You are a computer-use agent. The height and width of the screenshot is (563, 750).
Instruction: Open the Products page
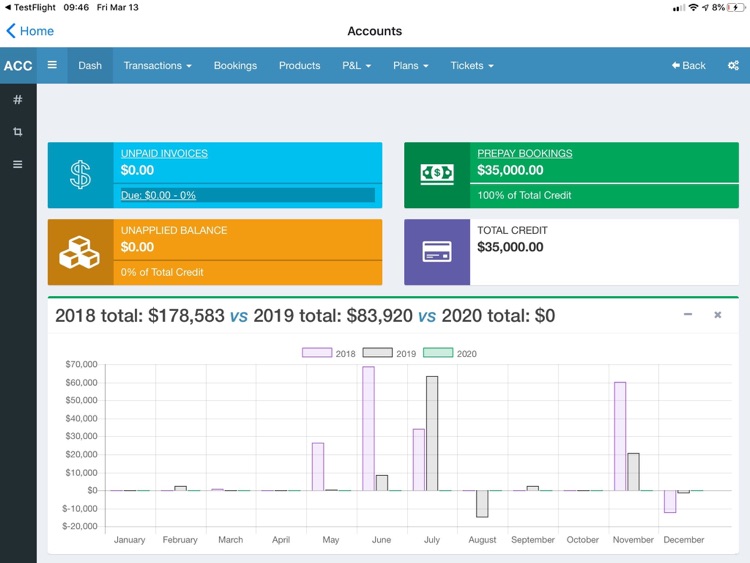click(299, 66)
